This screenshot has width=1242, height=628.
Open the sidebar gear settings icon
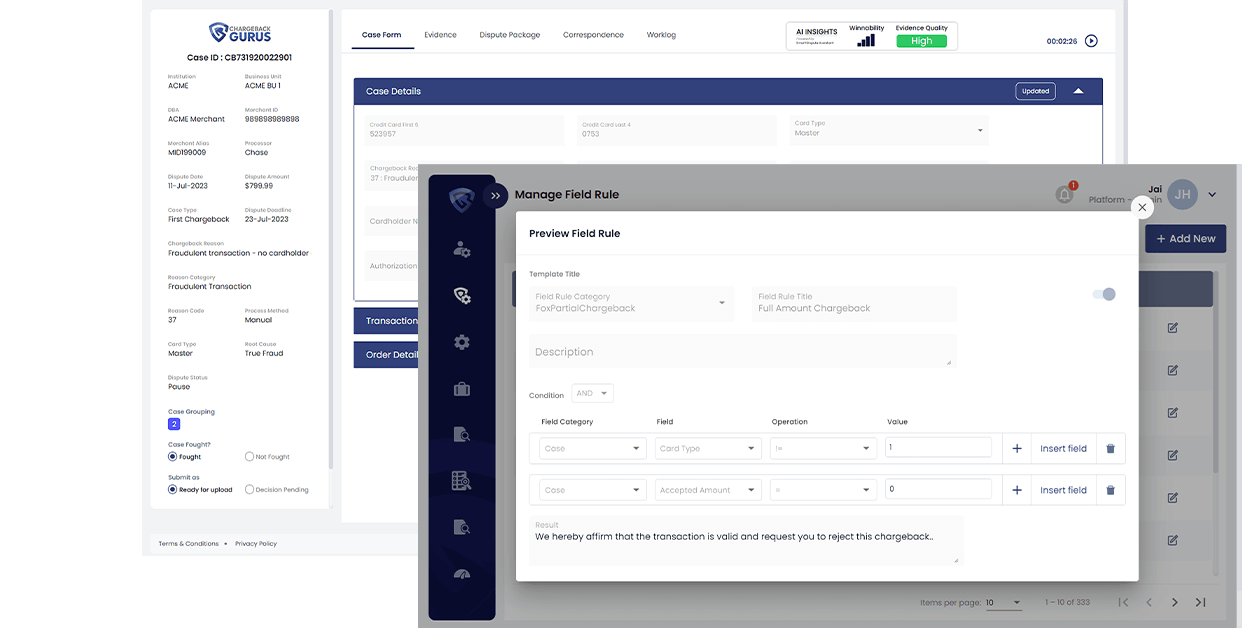461,342
